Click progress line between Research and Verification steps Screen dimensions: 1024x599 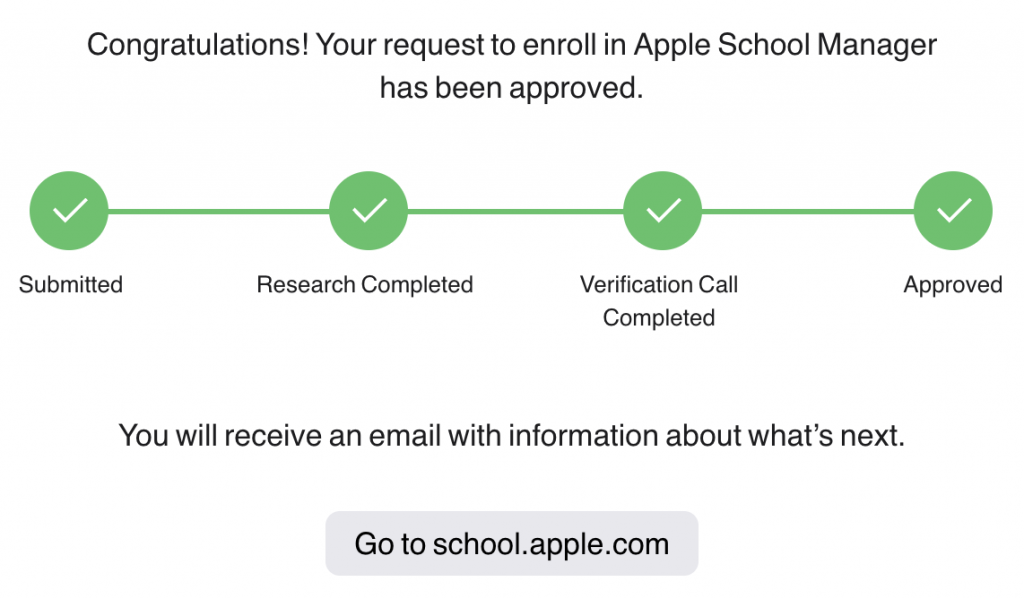pos(515,211)
